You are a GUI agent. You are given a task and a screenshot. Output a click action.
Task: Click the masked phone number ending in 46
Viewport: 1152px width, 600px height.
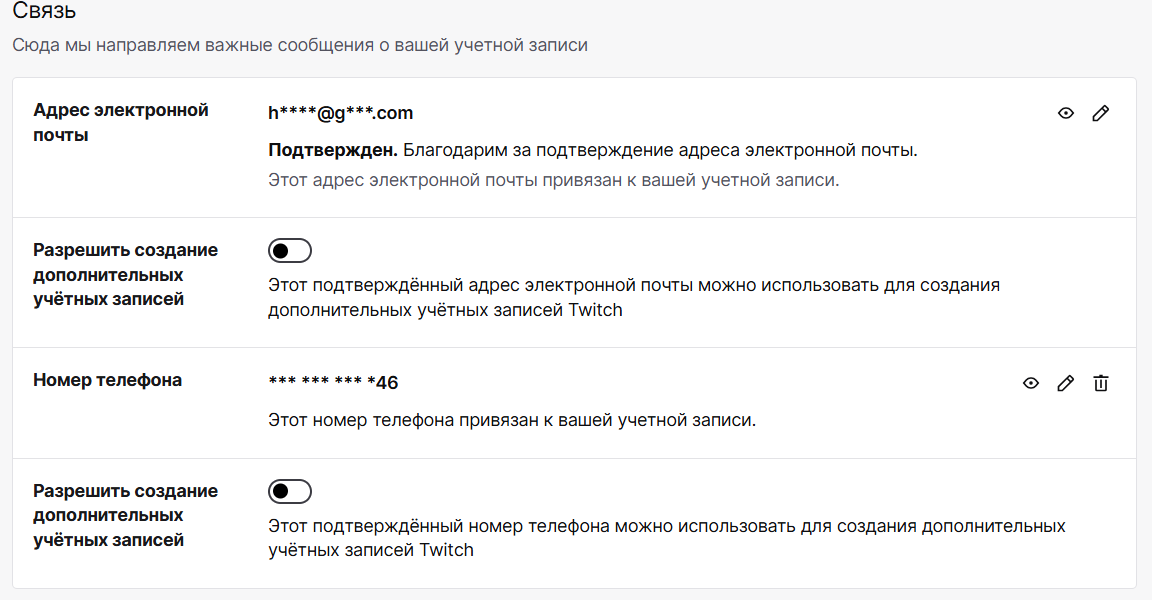click(334, 382)
